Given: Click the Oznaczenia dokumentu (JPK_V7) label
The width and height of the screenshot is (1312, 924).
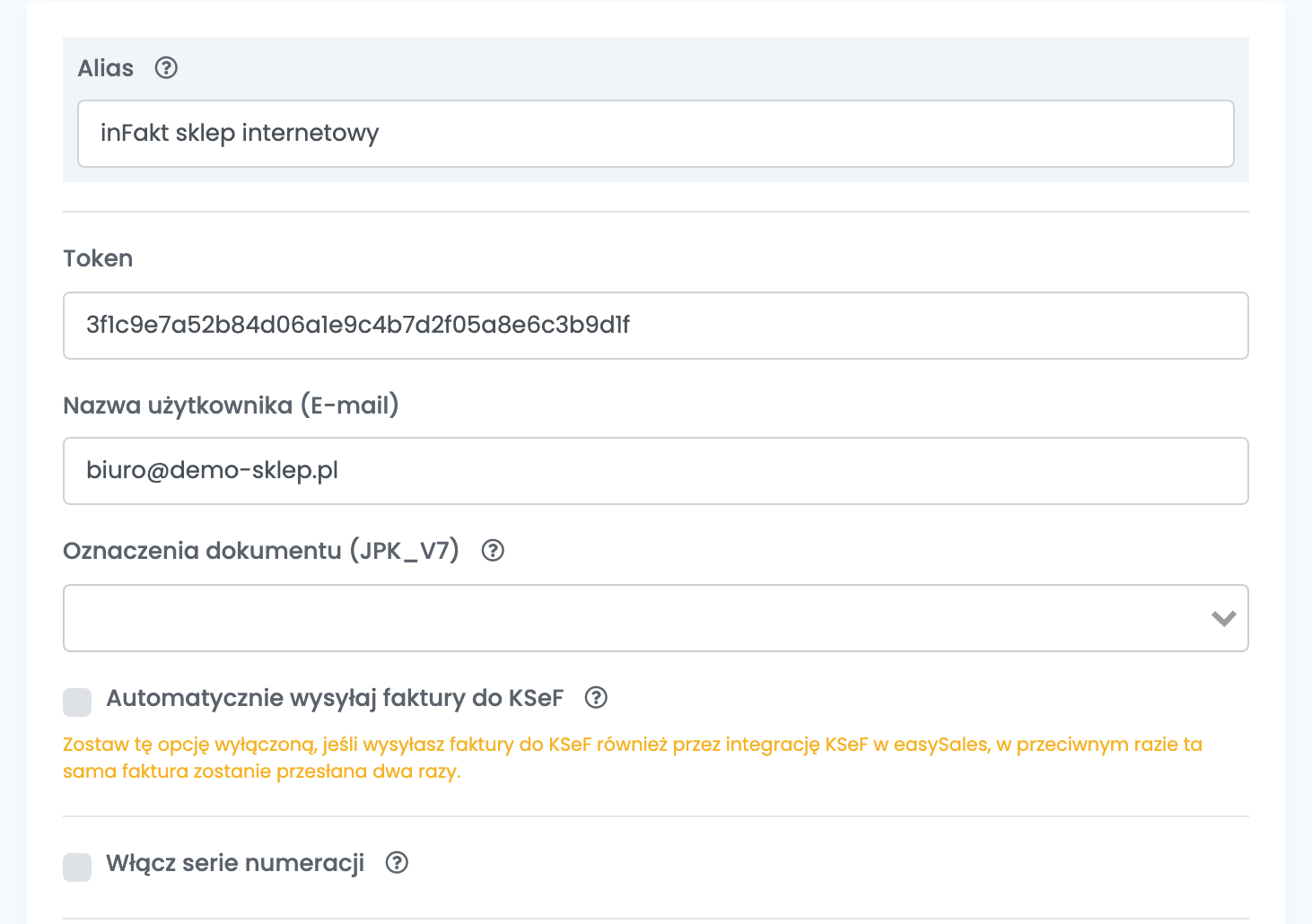Looking at the screenshot, I should coord(261,551).
